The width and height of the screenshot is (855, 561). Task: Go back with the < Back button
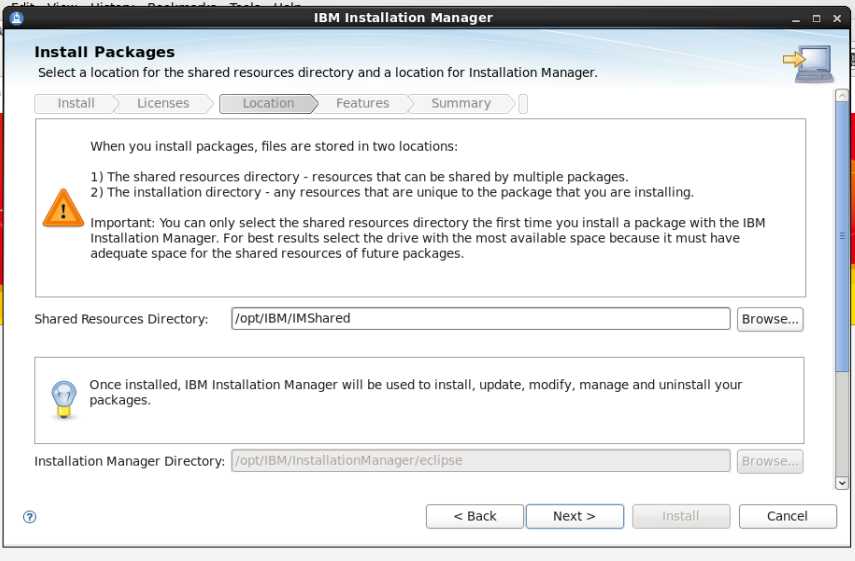coord(475,516)
